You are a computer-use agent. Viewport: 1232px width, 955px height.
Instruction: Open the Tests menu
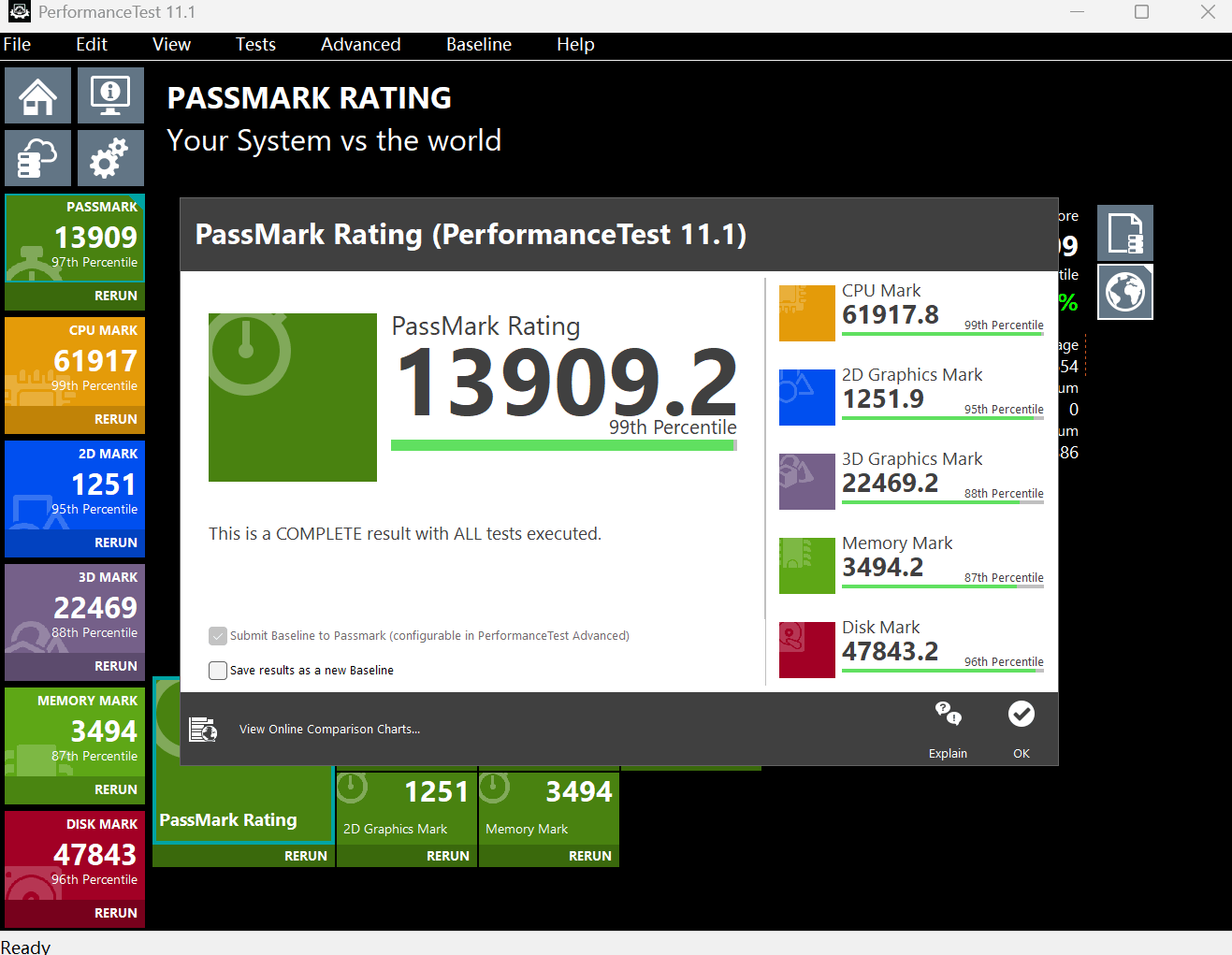point(255,45)
